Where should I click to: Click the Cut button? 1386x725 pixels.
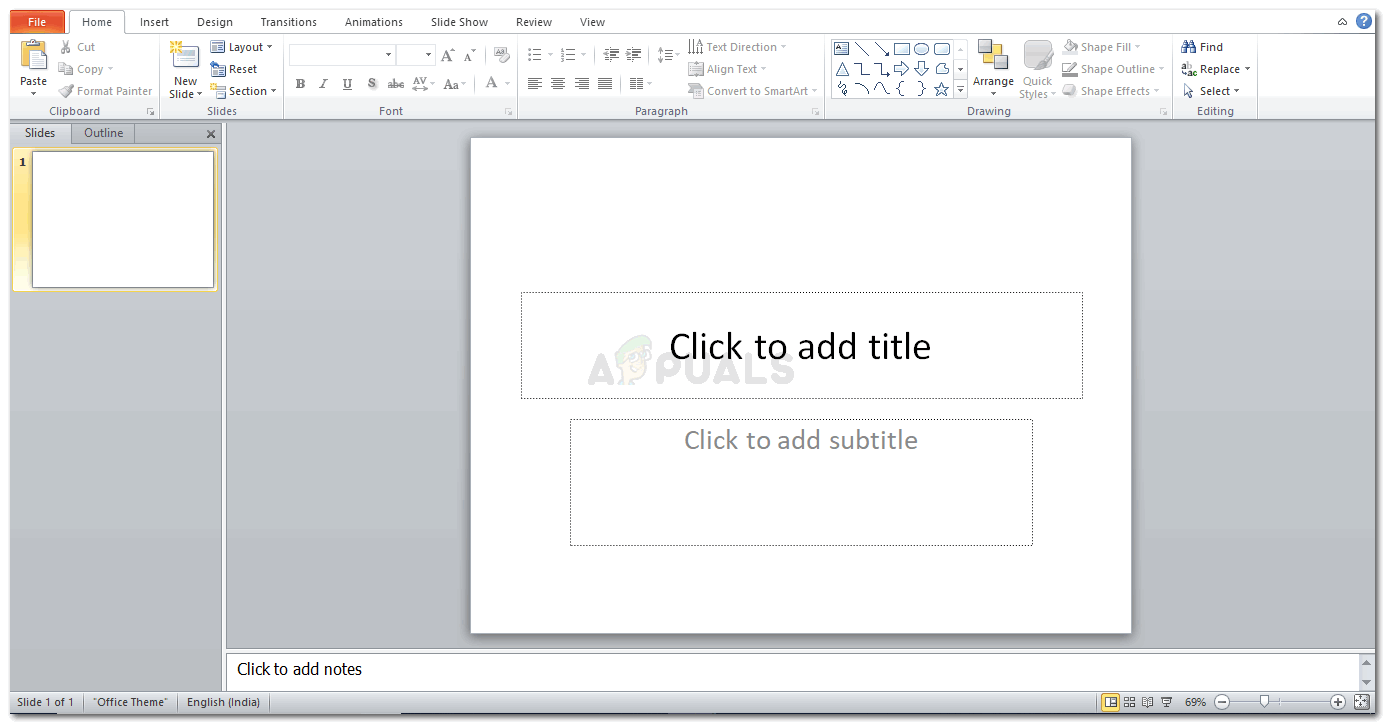77,47
